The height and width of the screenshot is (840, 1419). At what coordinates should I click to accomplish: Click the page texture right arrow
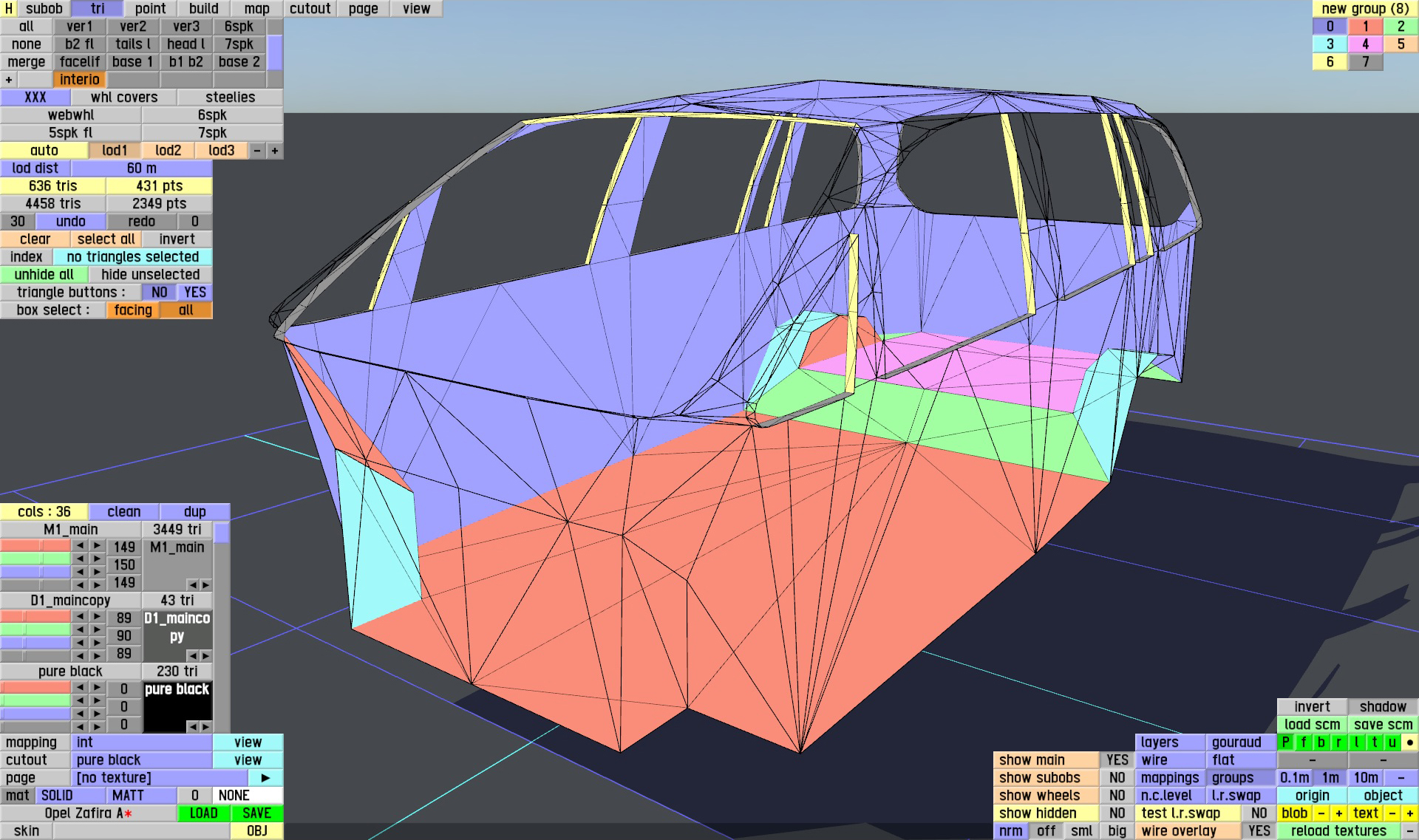click(x=265, y=778)
